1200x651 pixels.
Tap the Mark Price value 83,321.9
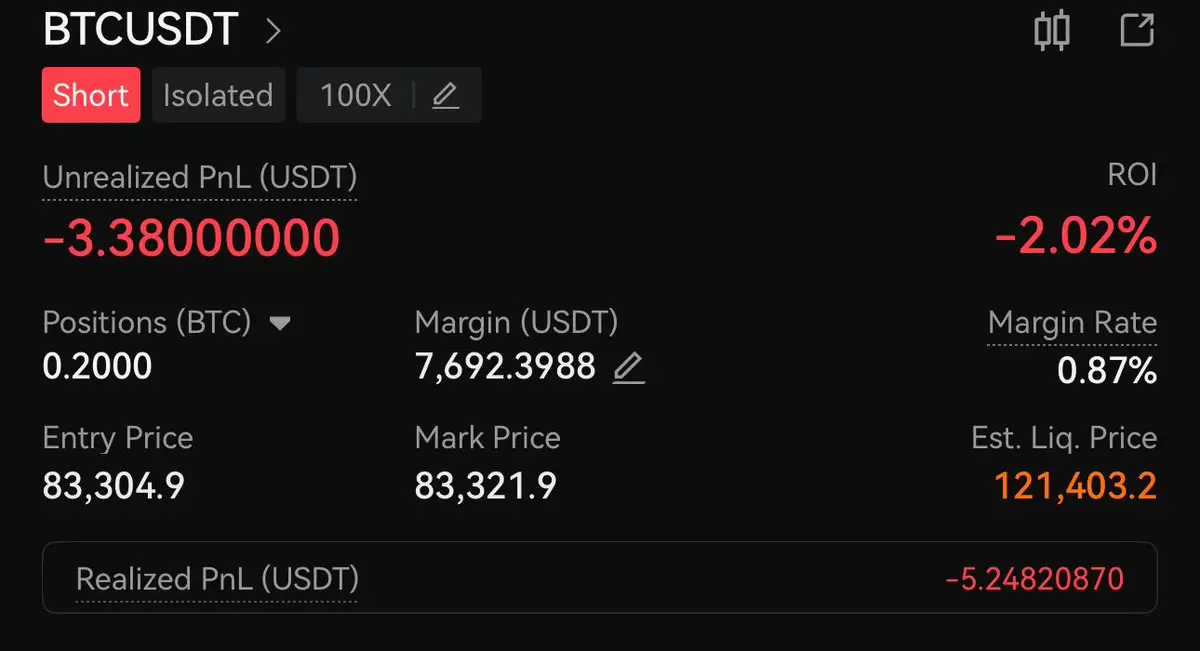[x=485, y=486]
